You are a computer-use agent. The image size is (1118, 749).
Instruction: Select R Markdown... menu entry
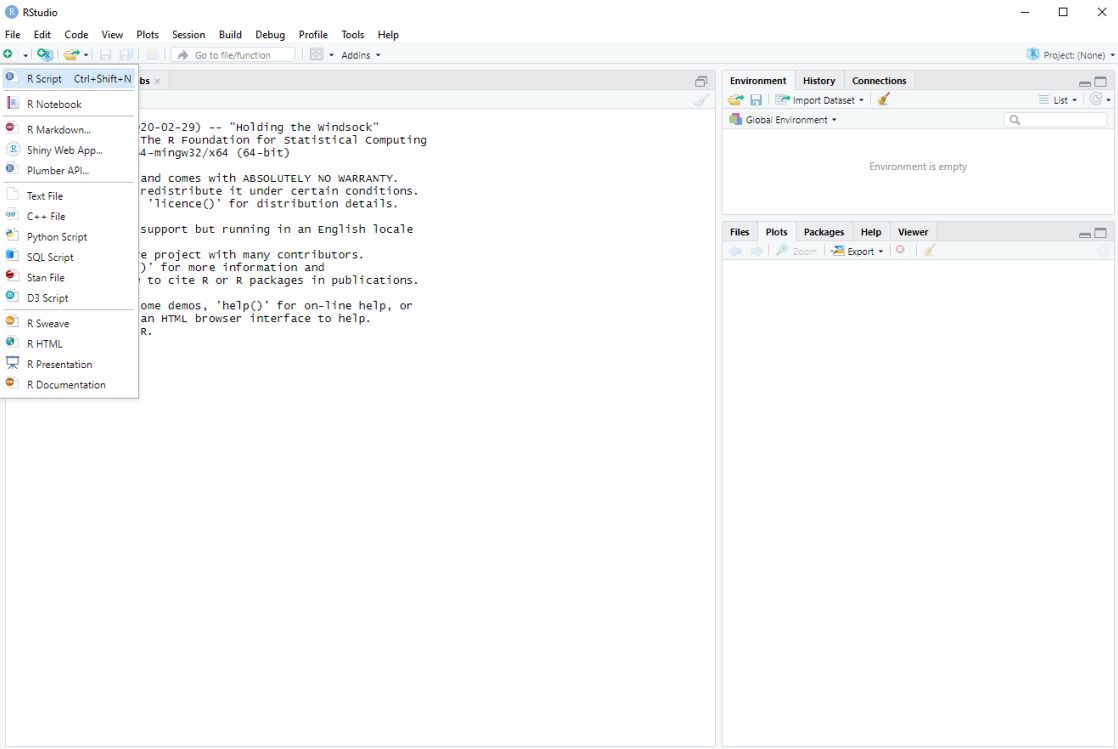coord(68,130)
